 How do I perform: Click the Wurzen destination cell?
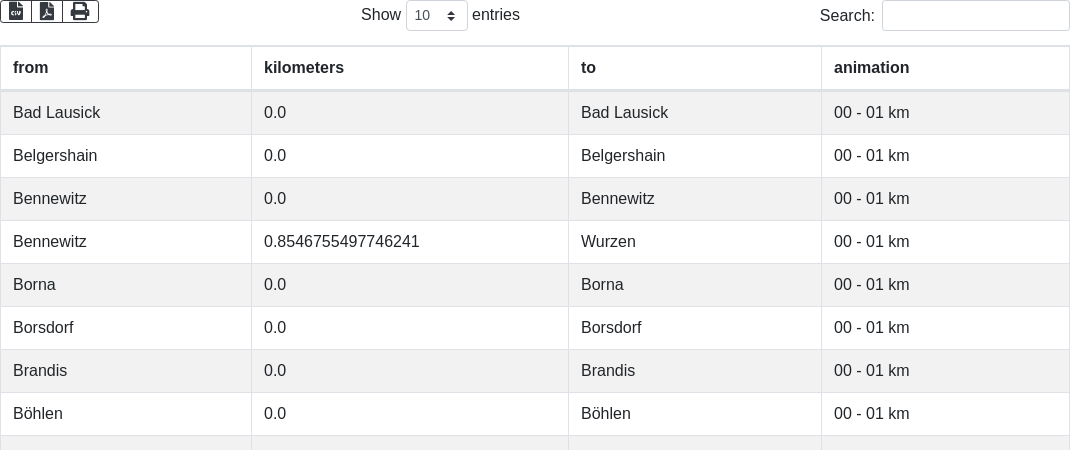(x=608, y=242)
